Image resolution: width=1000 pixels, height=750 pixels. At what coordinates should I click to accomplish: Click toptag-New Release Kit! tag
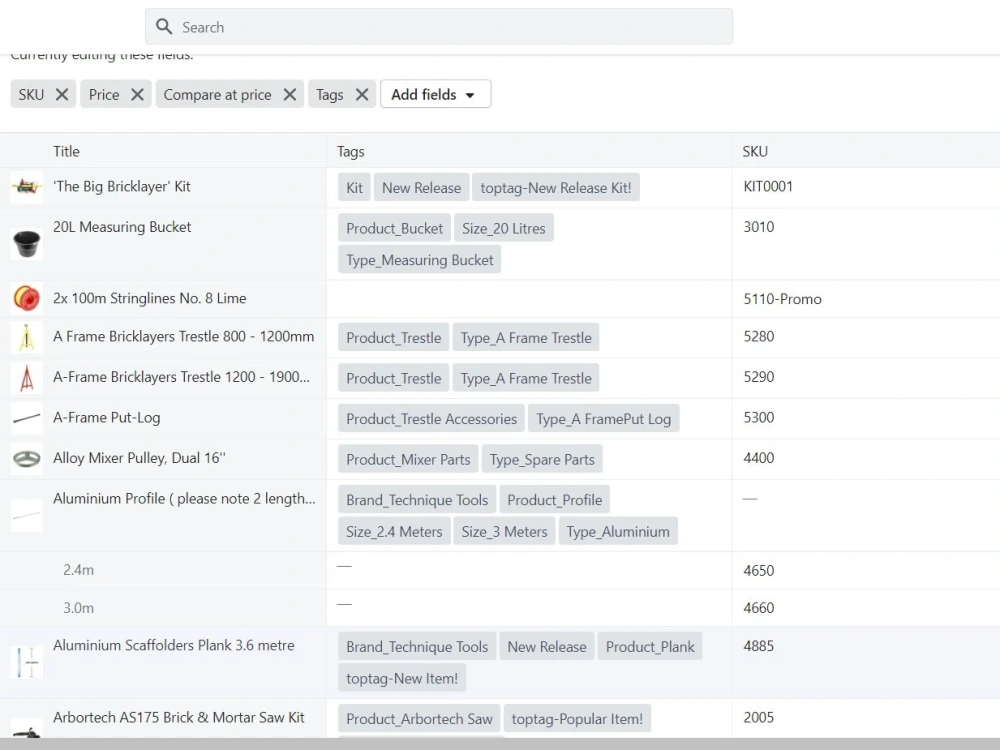(x=555, y=188)
